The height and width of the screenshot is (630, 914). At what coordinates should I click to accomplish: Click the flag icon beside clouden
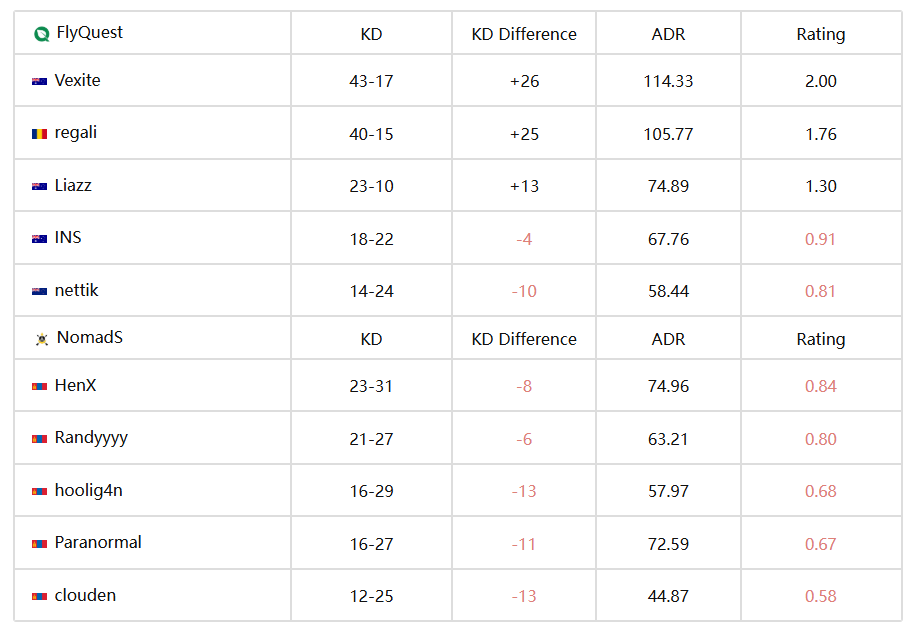pyautogui.click(x=39, y=596)
